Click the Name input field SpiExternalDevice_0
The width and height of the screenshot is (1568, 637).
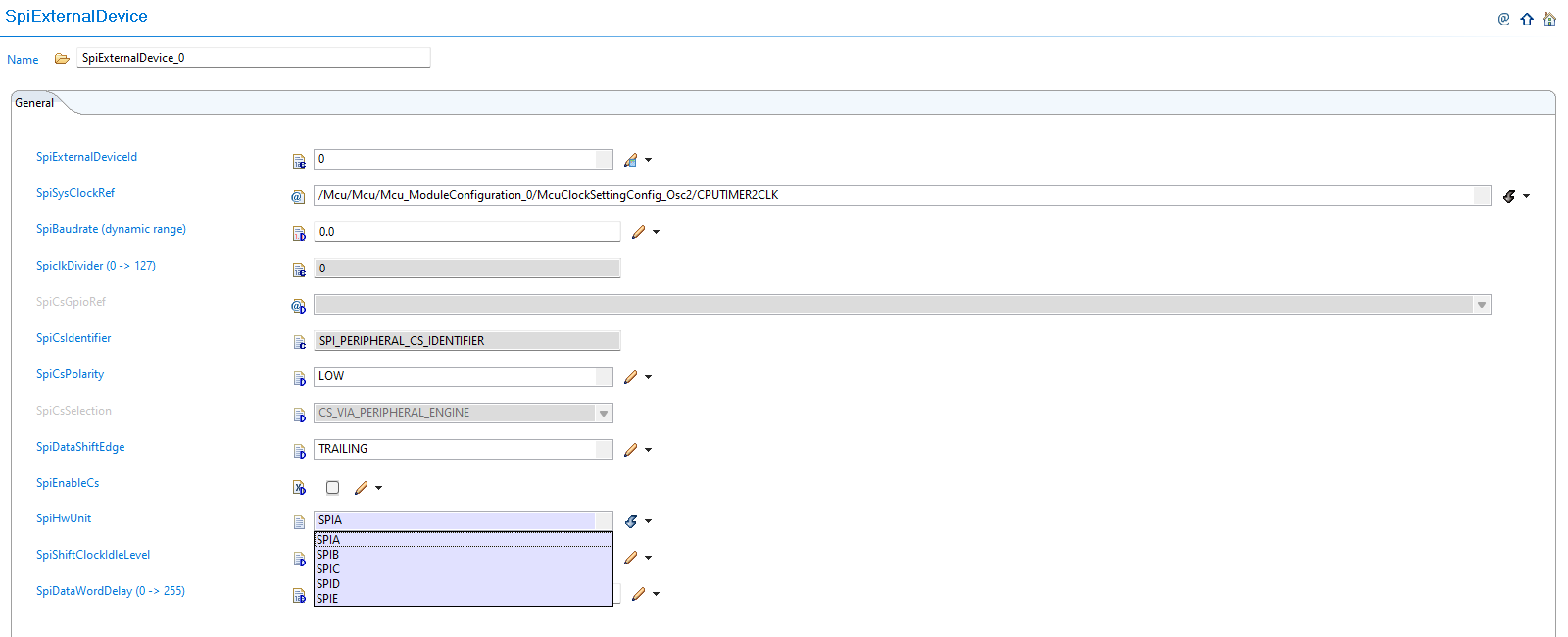pyautogui.click(x=253, y=58)
